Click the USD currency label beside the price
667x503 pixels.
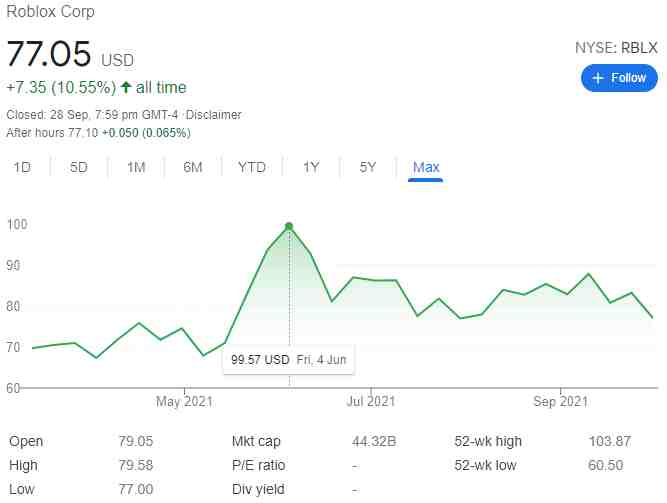(117, 60)
